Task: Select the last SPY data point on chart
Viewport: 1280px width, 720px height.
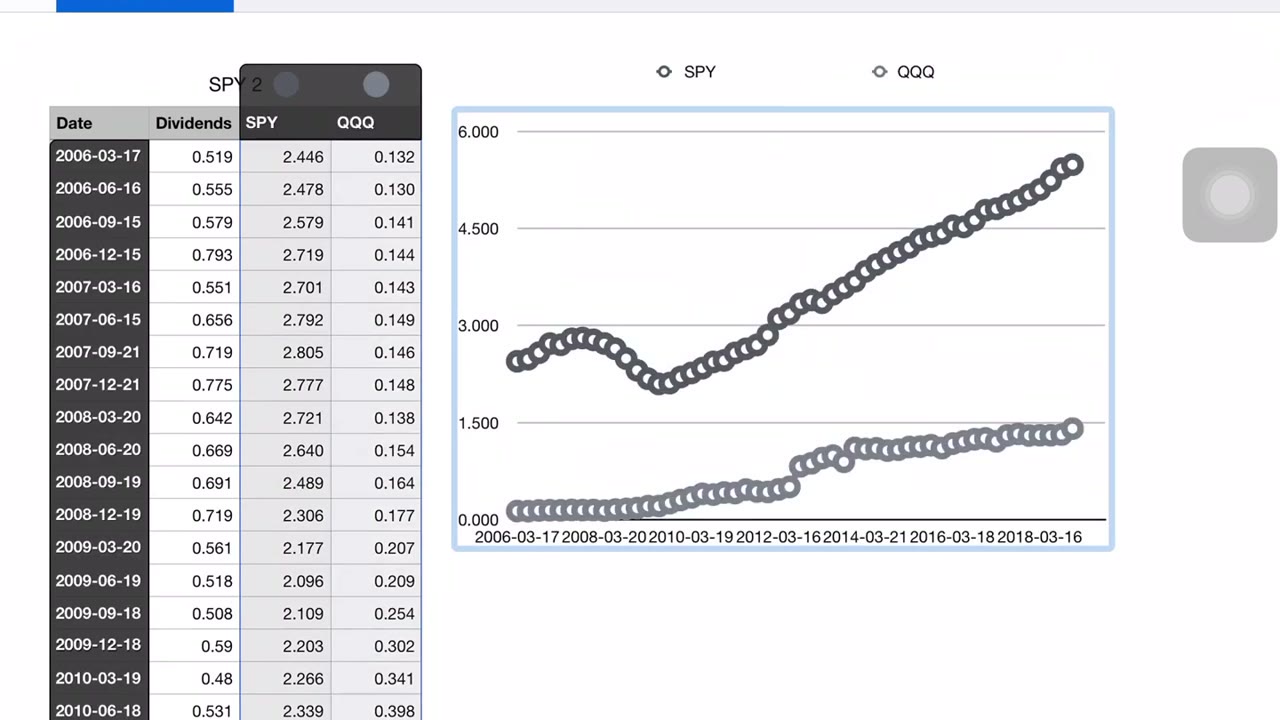Action: (x=1072, y=165)
